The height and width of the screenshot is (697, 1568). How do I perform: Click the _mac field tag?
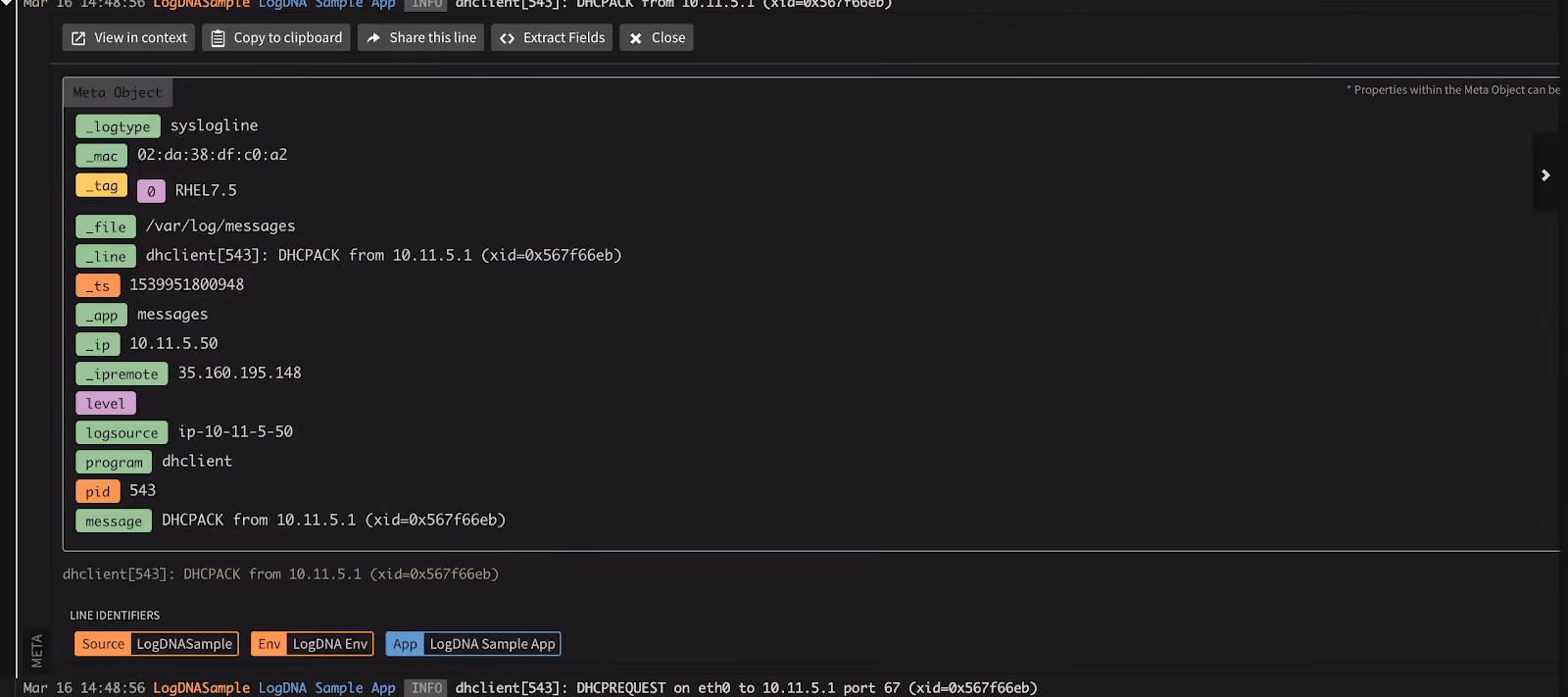coord(101,156)
